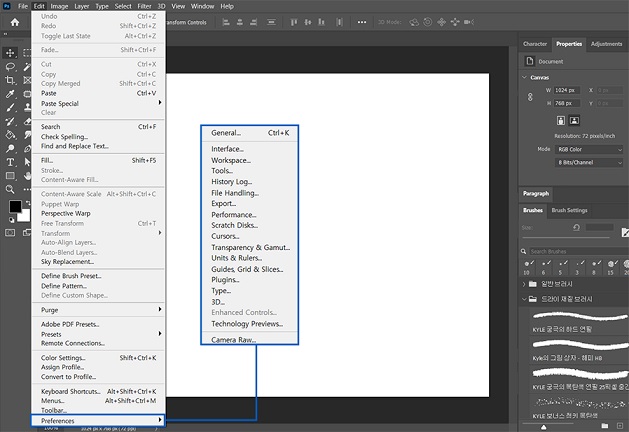The image size is (629, 432).
Task: Select the Horizontal Type tool
Action: (x=10, y=162)
